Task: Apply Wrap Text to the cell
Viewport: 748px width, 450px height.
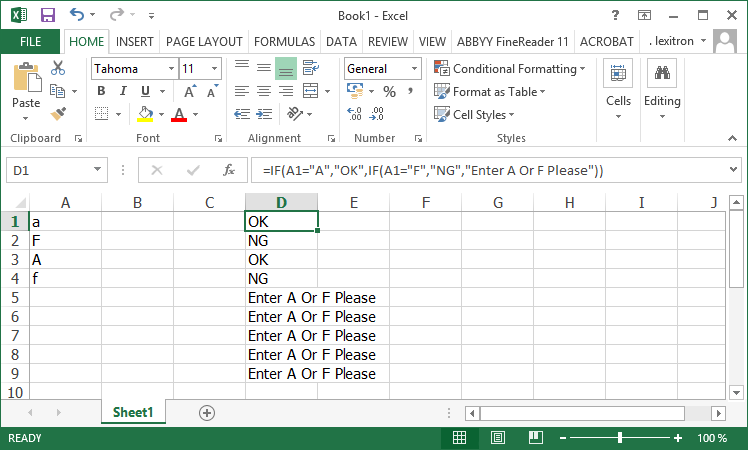Action: 311,68
